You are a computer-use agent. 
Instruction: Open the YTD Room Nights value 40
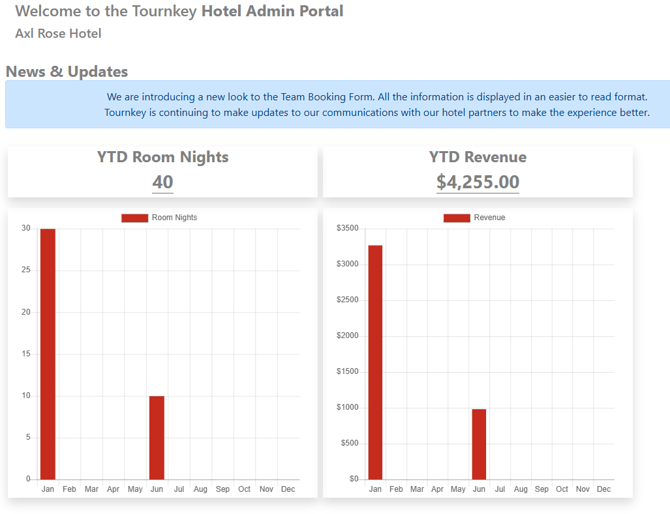click(x=163, y=182)
